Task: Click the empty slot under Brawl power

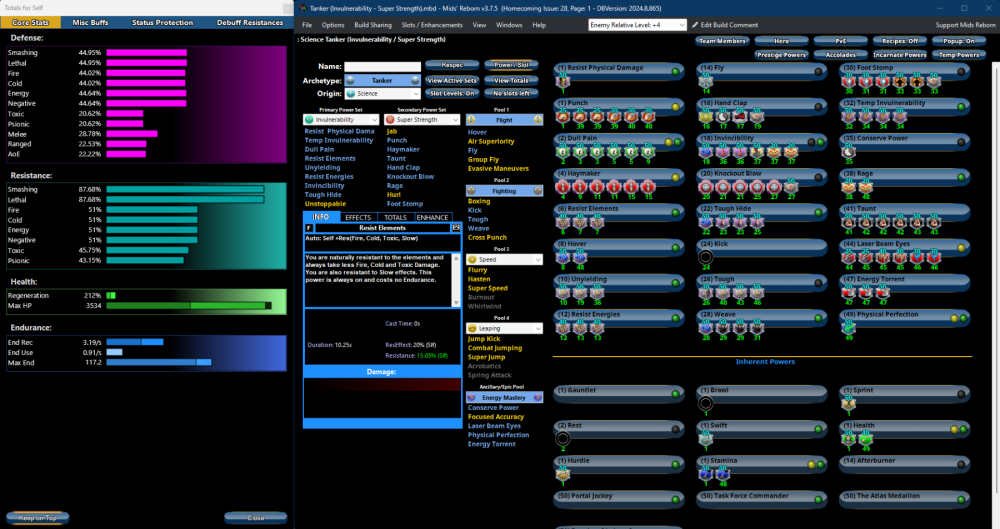Action: click(x=706, y=403)
